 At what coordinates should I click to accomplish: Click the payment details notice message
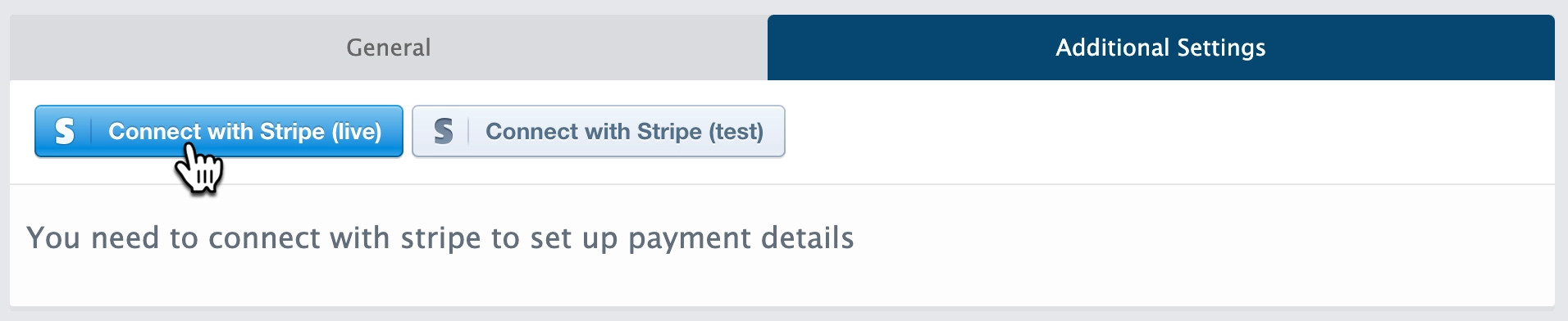[x=440, y=238]
